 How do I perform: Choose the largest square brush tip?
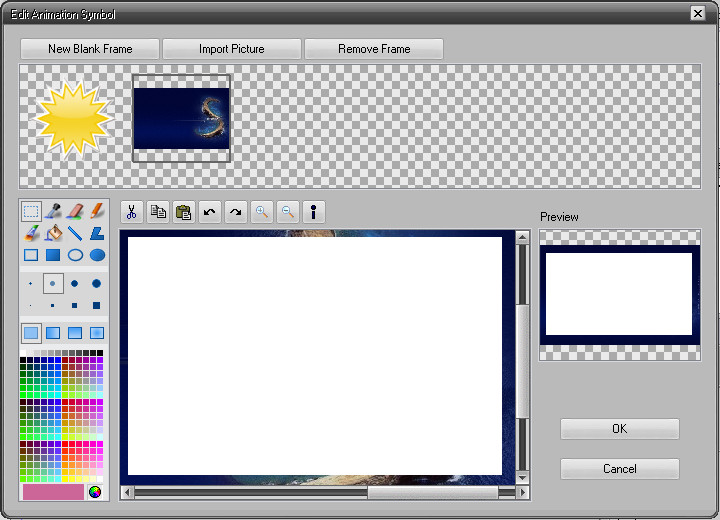[96, 305]
